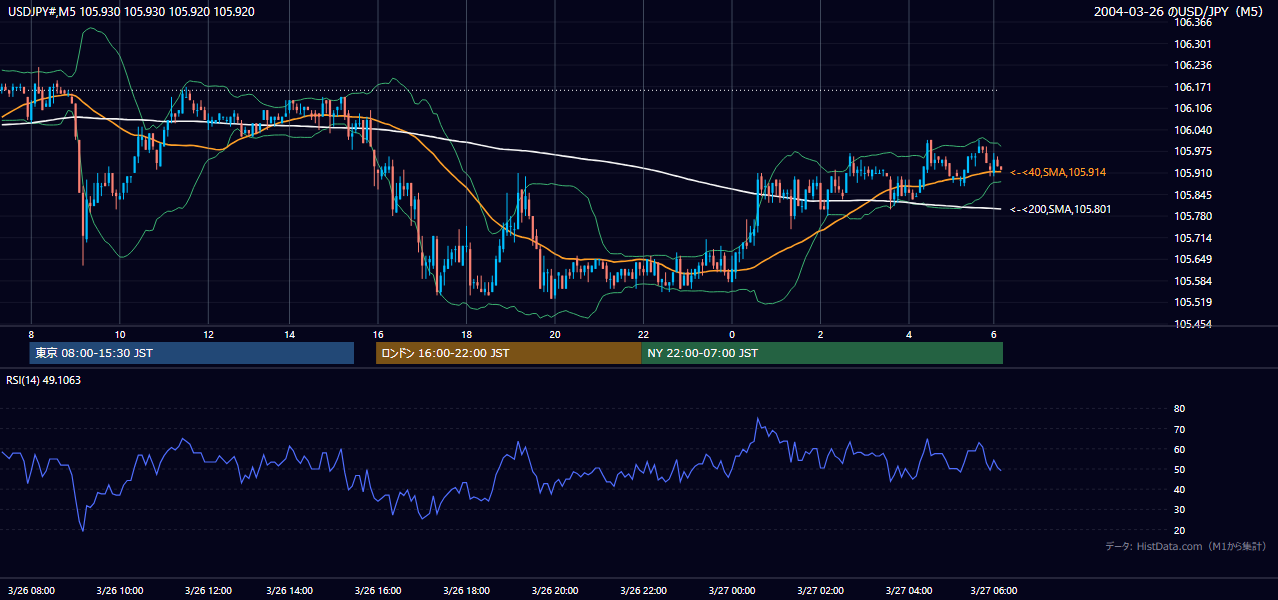Viewport: 1278px width, 600px height.
Task: Click RSI scale value 60
Action: click(x=1179, y=449)
